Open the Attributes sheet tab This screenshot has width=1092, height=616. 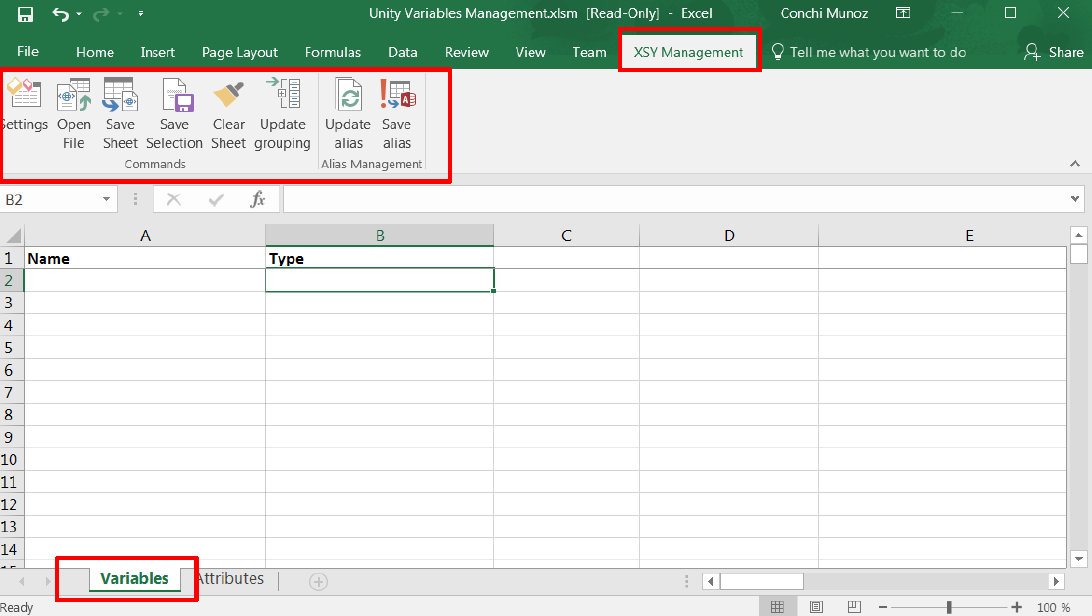coord(231,578)
